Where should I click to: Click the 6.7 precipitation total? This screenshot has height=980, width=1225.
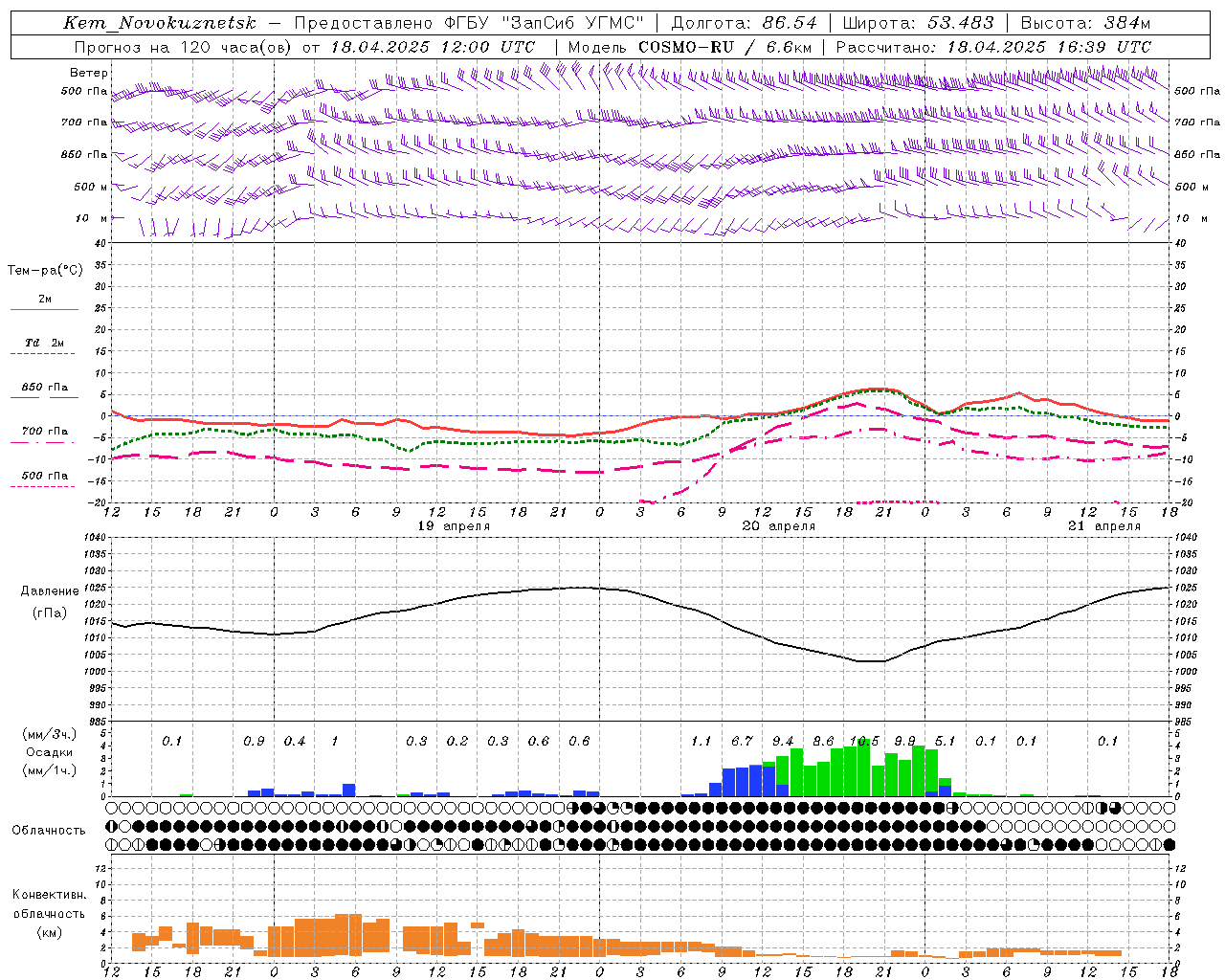[742, 741]
